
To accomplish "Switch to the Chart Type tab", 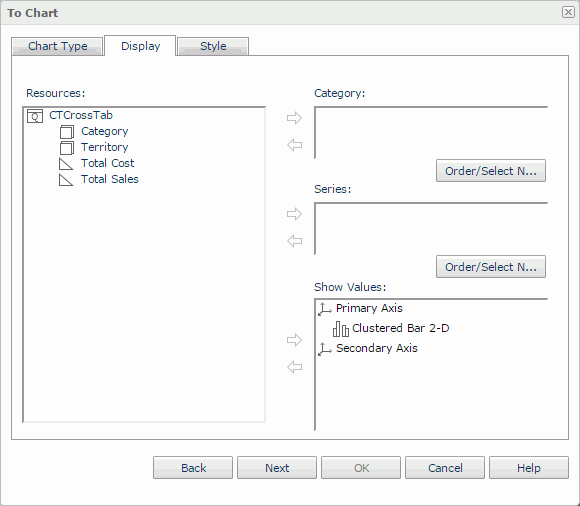I will pos(57,46).
